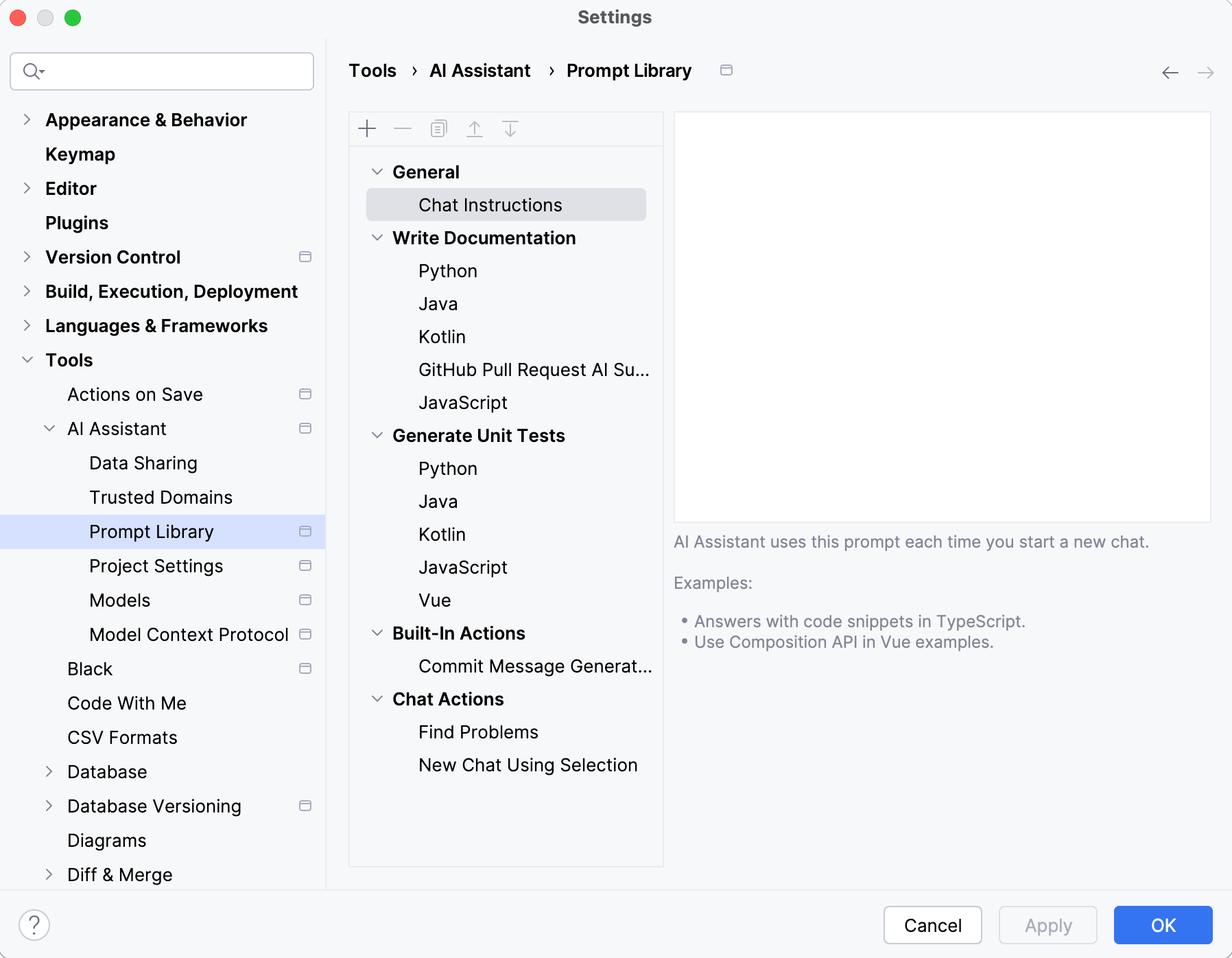The height and width of the screenshot is (958, 1232).
Task: Open the help question mark button
Action: (34, 925)
